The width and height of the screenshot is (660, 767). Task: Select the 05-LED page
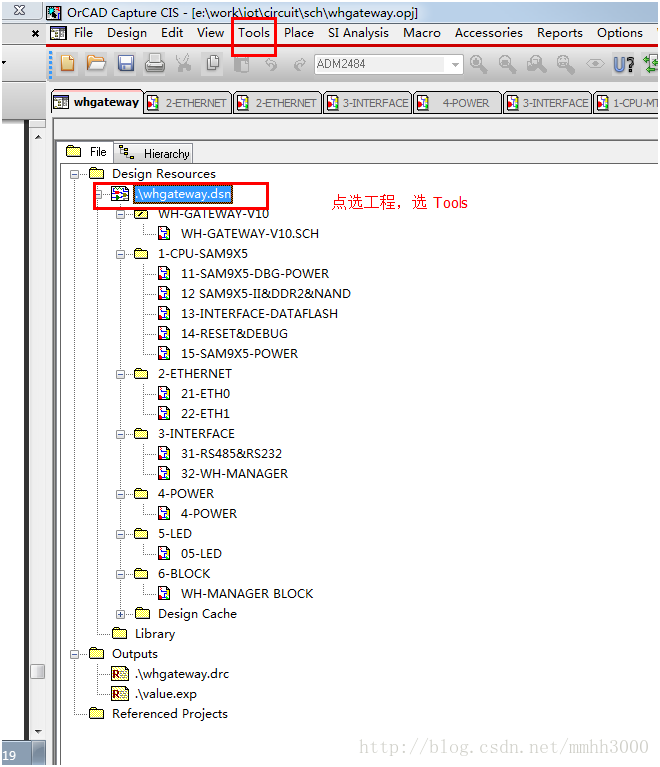point(201,554)
